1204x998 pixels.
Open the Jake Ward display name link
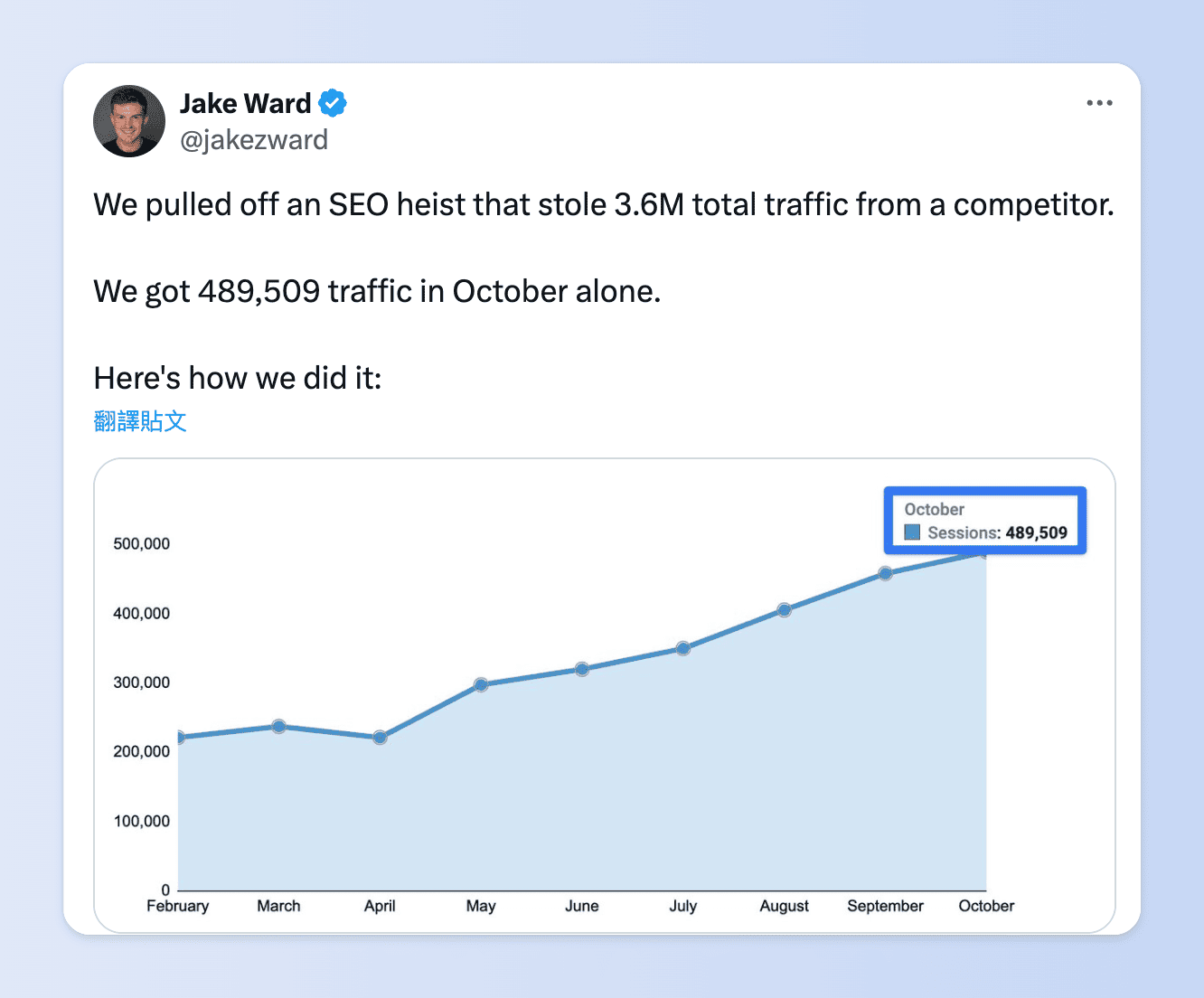point(245,104)
